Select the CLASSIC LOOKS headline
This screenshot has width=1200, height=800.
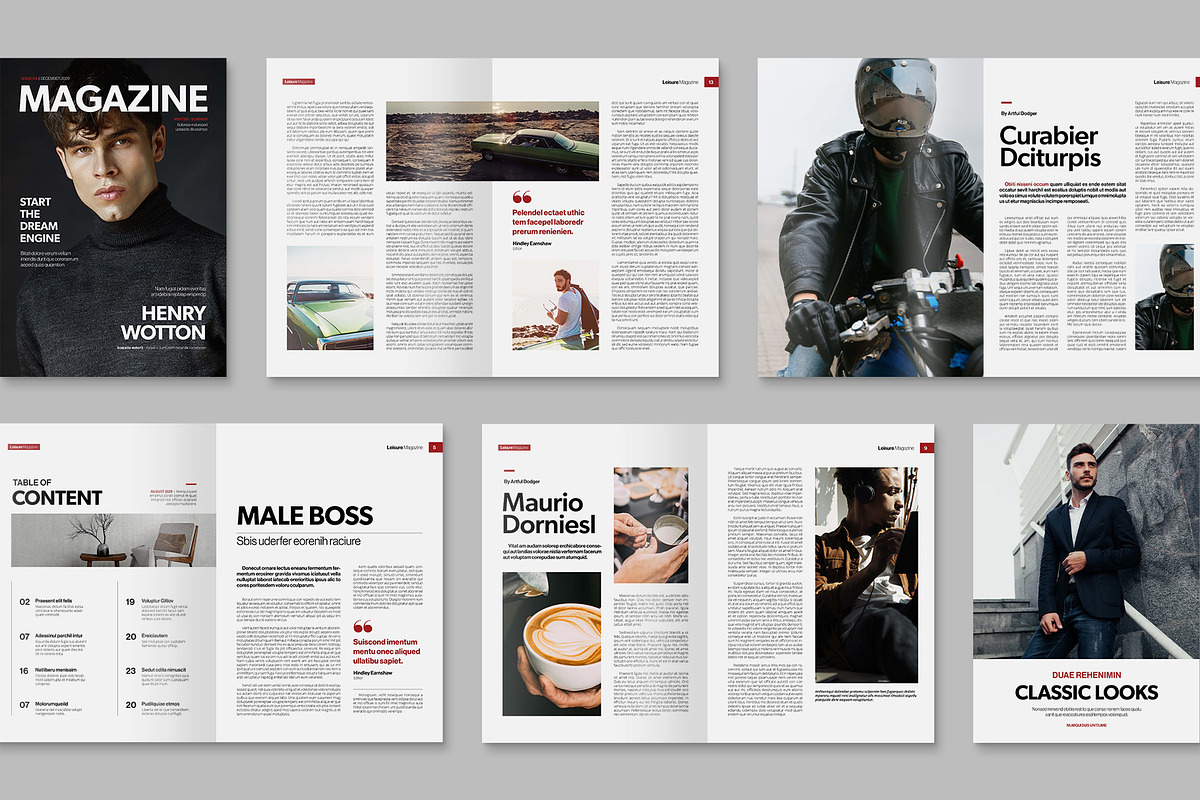[1086, 692]
